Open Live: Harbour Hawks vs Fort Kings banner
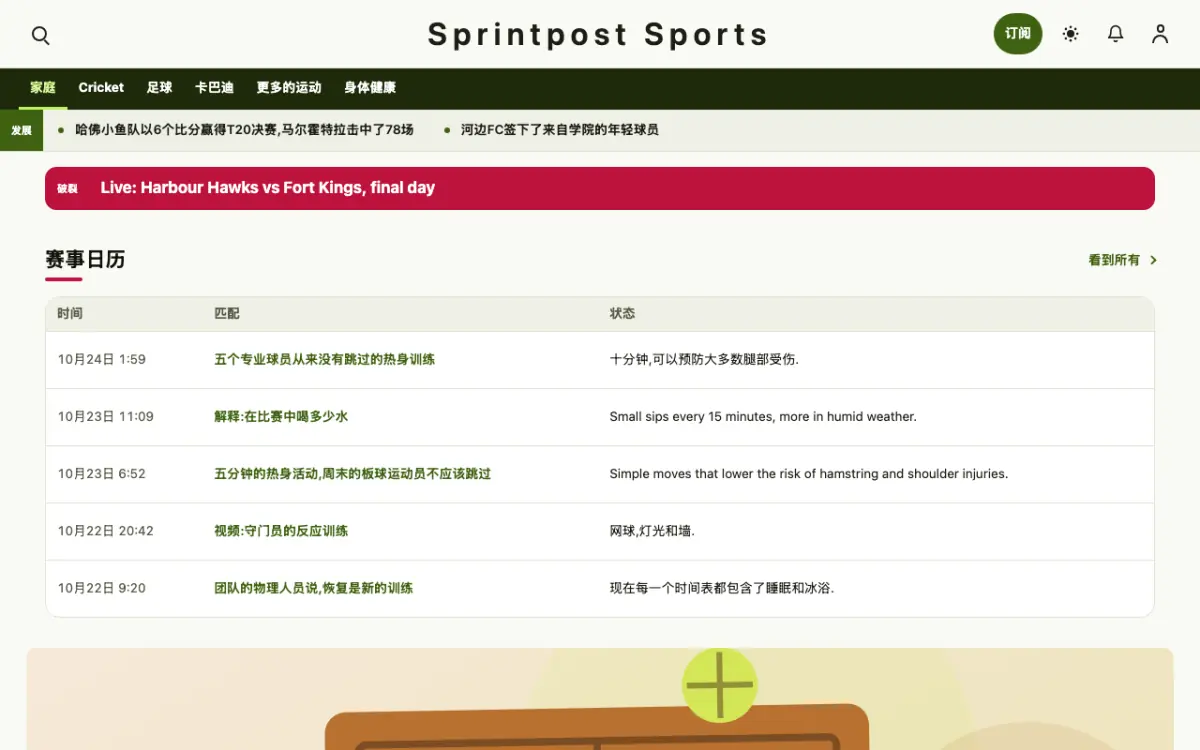This screenshot has width=1200, height=750. (600, 188)
